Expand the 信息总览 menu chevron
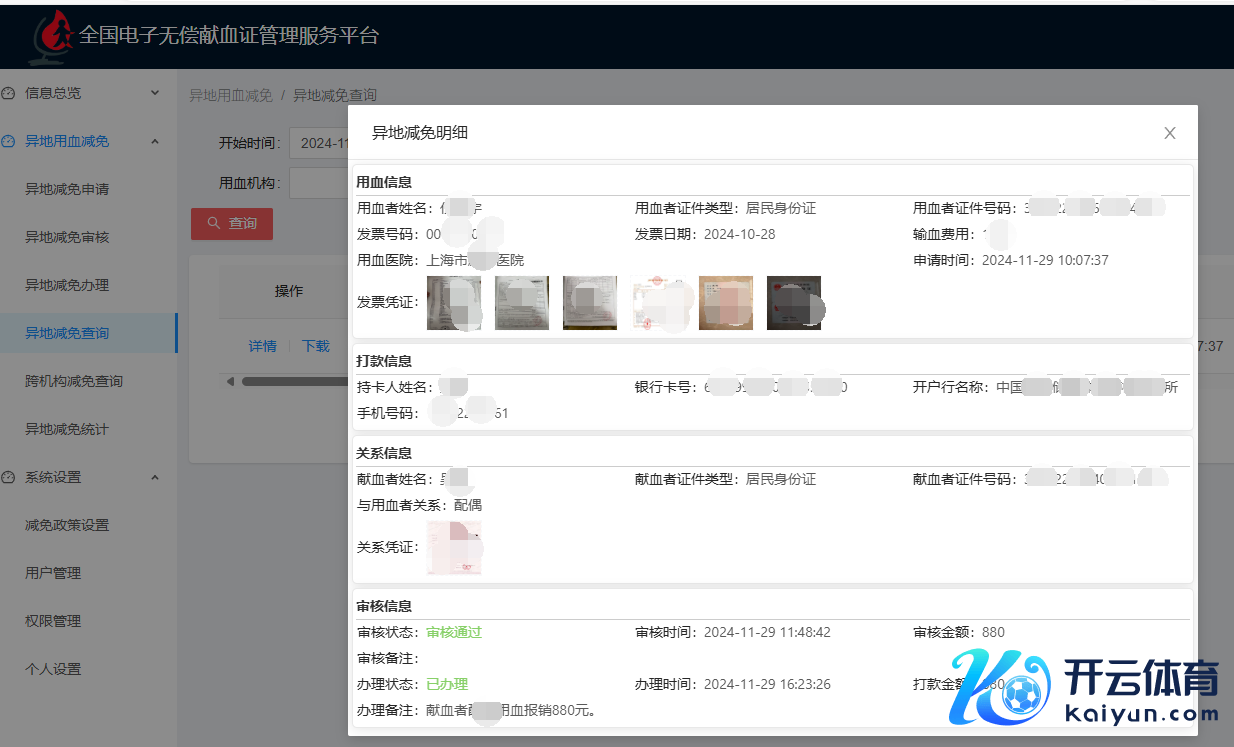The height and width of the screenshot is (747, 1234). pyautogui.click(x=155, y=93)
